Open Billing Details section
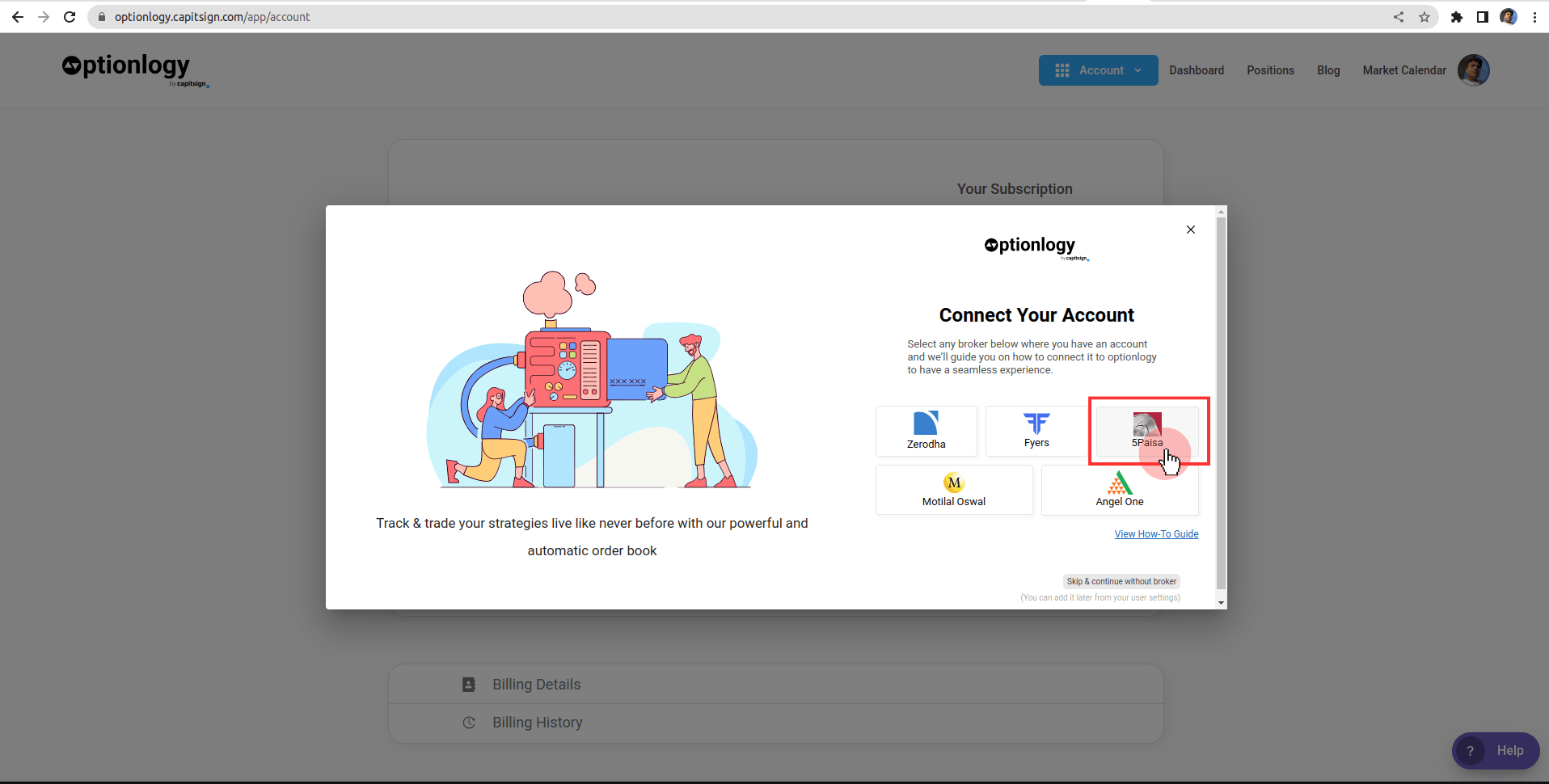Viewport: 1549px width, 784px height. [776, 685]
